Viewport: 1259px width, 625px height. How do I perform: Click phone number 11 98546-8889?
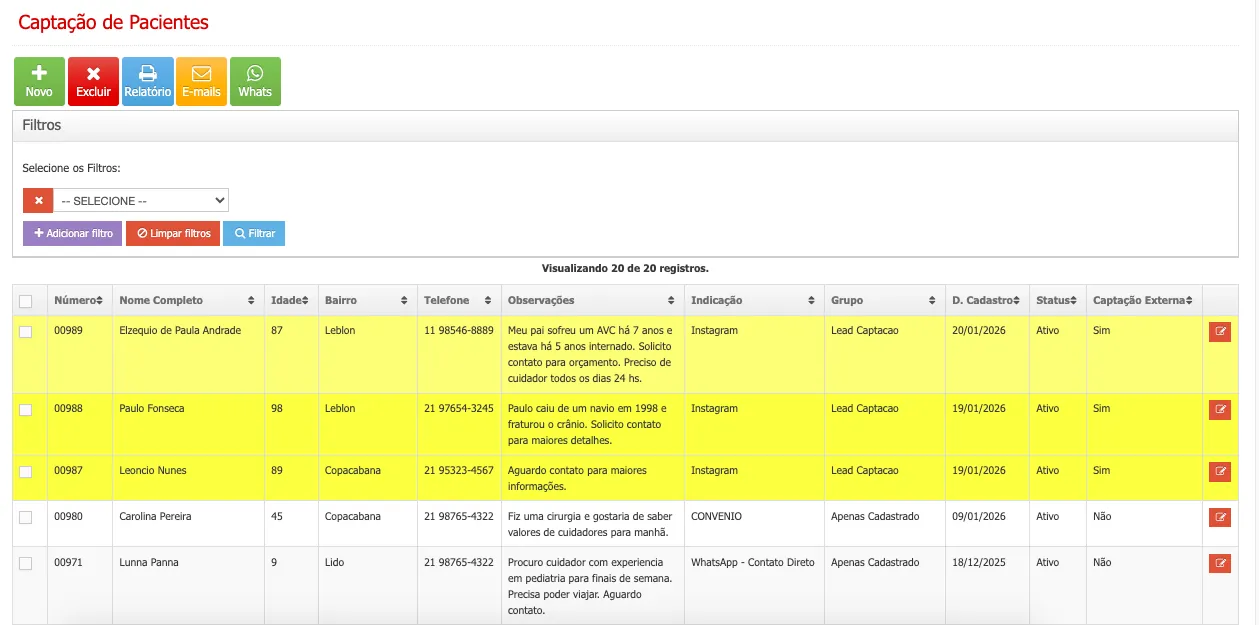pos(459,330)
